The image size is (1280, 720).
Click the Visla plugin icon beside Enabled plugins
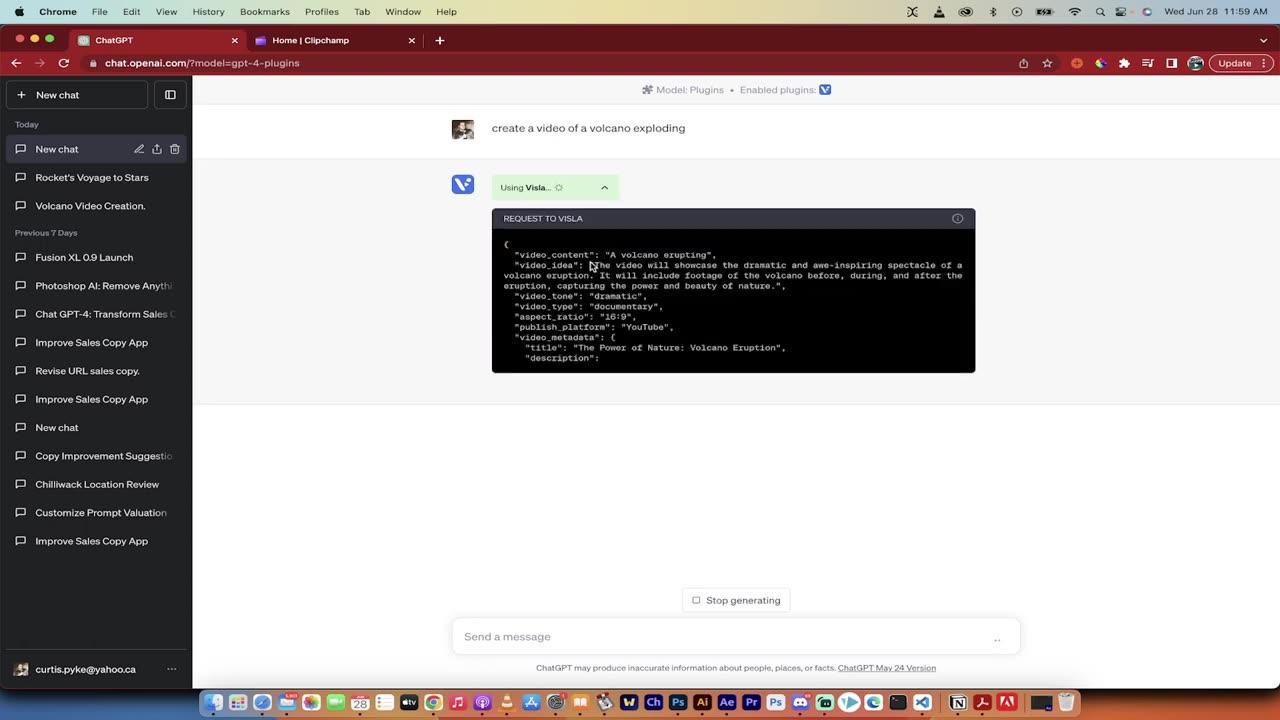(825, 90)
